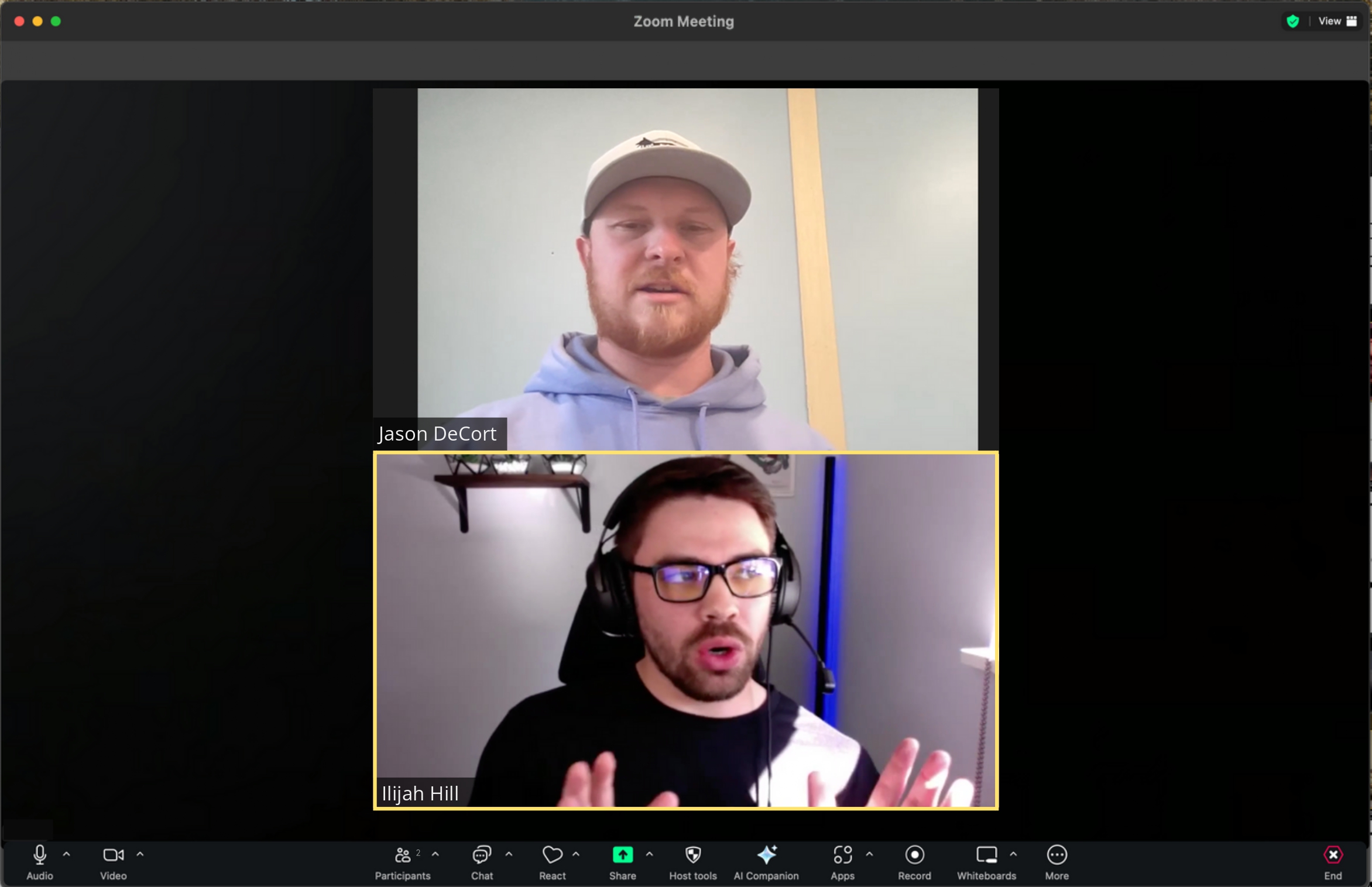This screenshot has height=887, width=1372.
Task: Expand the Participants options chevron
Action: pos(435,854)
